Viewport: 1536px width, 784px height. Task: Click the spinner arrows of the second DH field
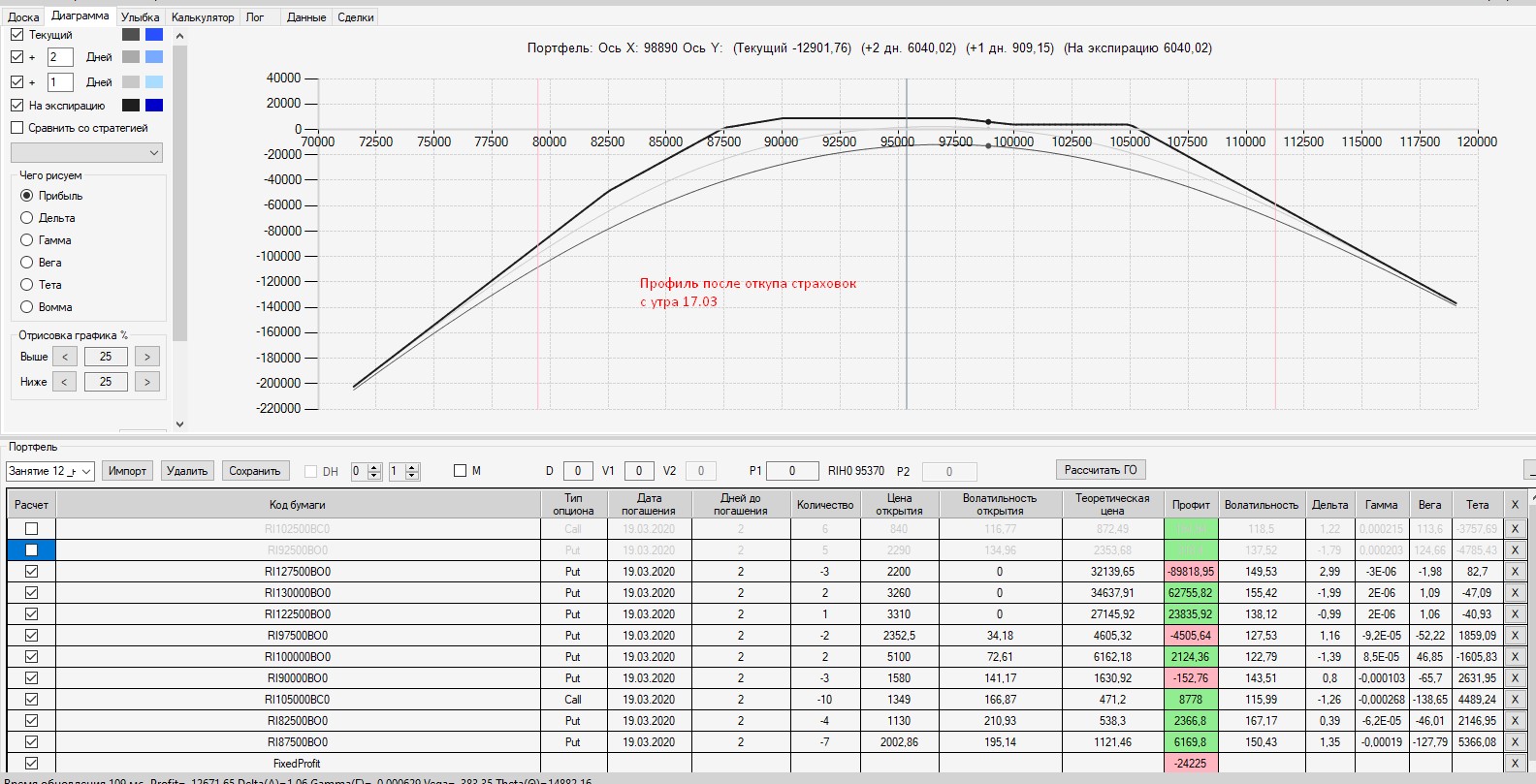click(412, 471)
